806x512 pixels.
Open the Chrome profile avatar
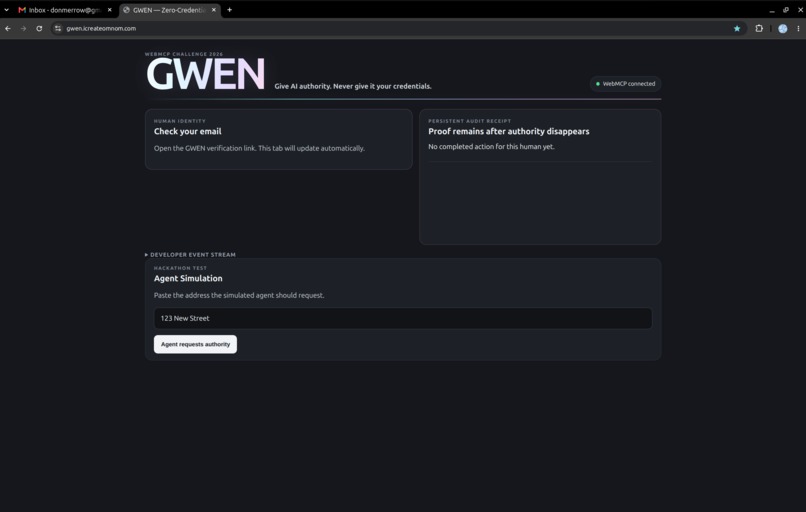pyautogui.click(x=782, y=29)
